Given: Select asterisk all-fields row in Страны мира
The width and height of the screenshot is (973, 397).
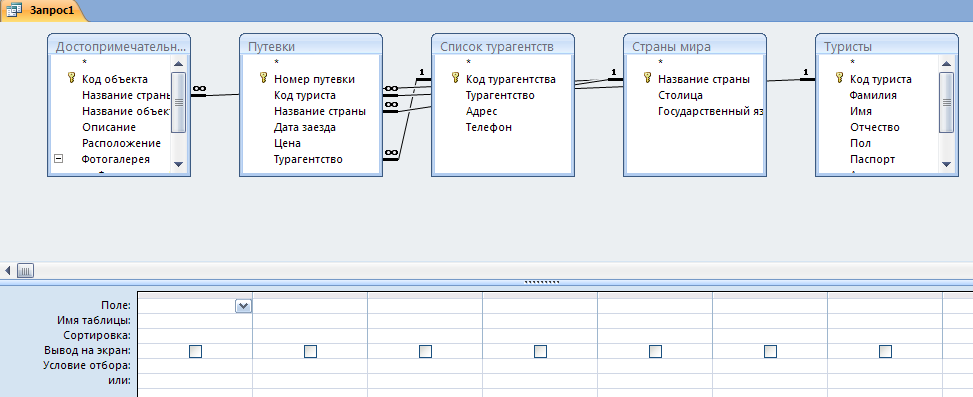Looking at the screenshot, I should click(661, 63).
